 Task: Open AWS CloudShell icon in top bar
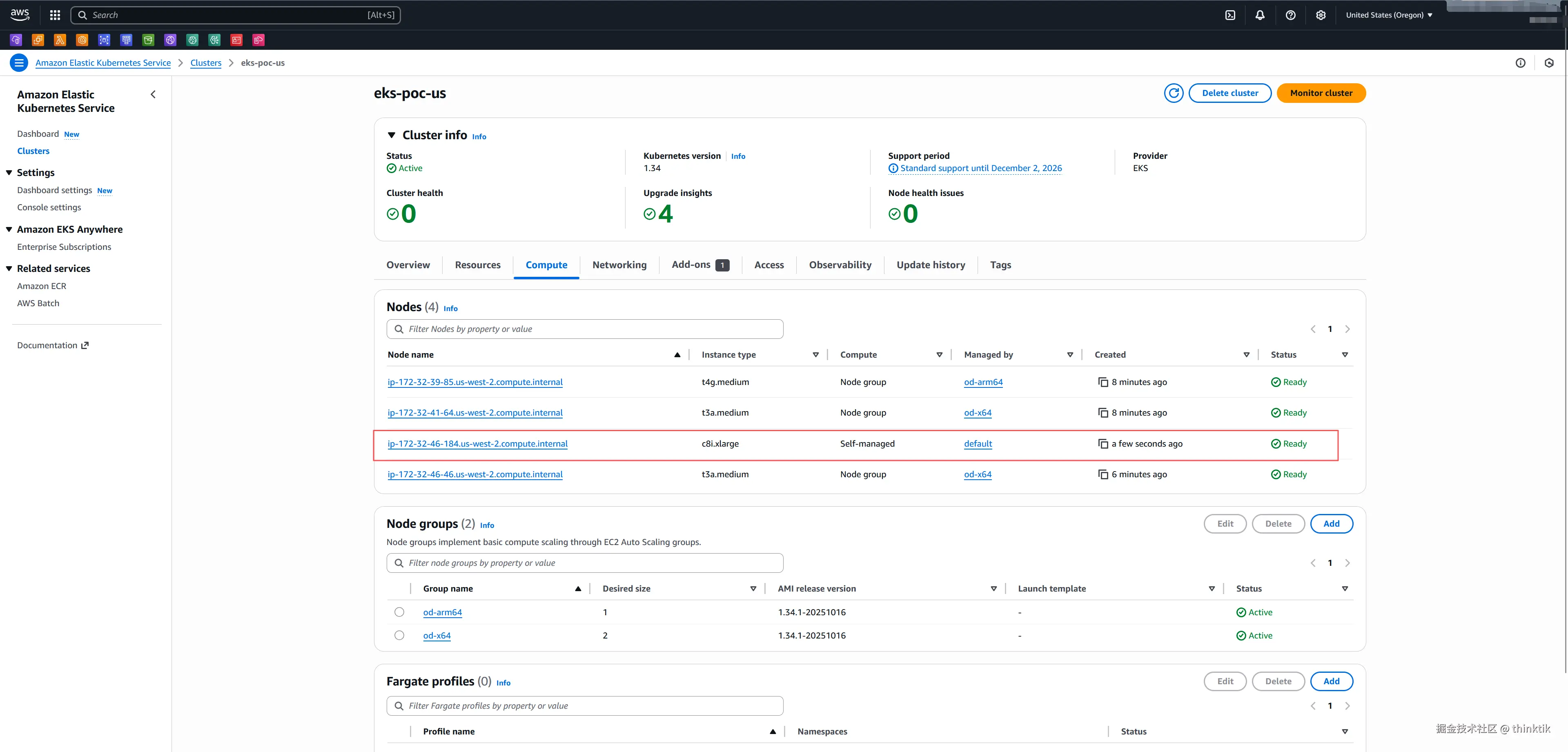click(x=1230, y=15)
